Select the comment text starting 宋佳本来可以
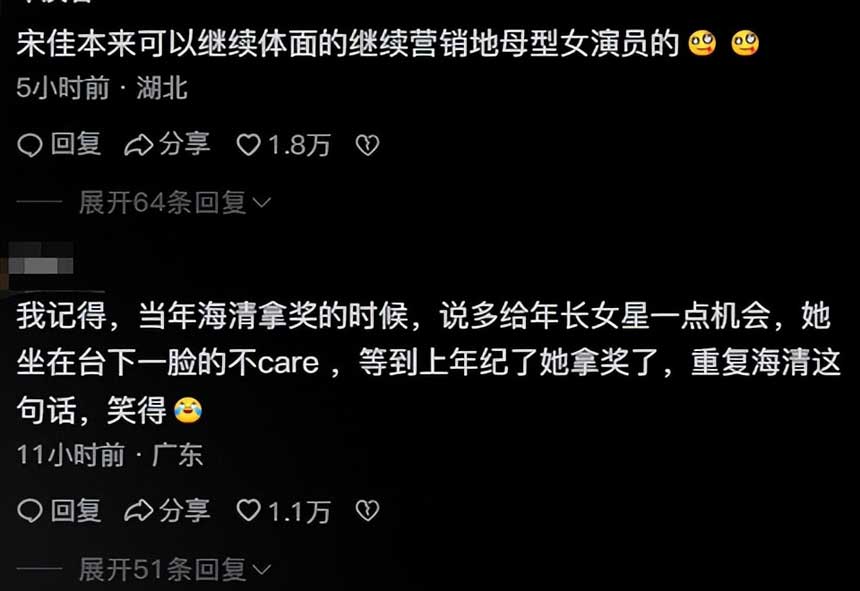Screen dimensions: 860x591 pos(388,43)
